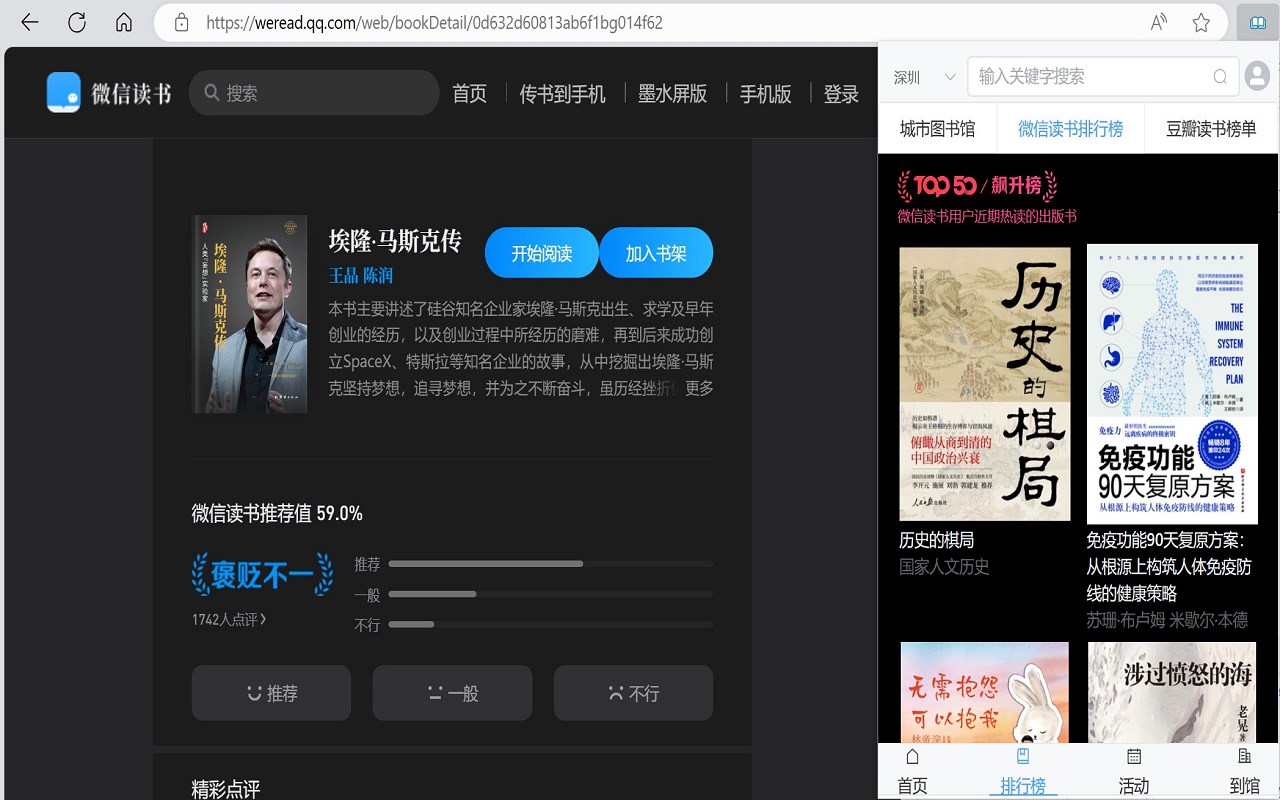
Task: Open the 无需抱怨可以抱我 book cover
Action: pos(985,692)
